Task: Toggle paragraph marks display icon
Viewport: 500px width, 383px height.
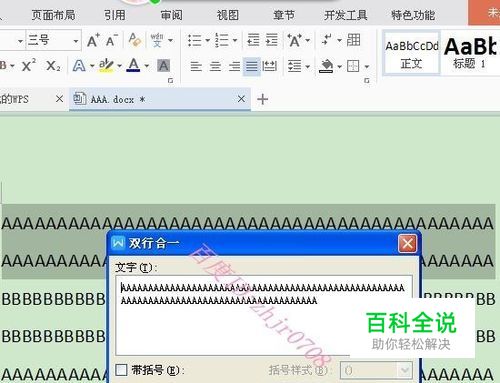Action: click(327, 40)
